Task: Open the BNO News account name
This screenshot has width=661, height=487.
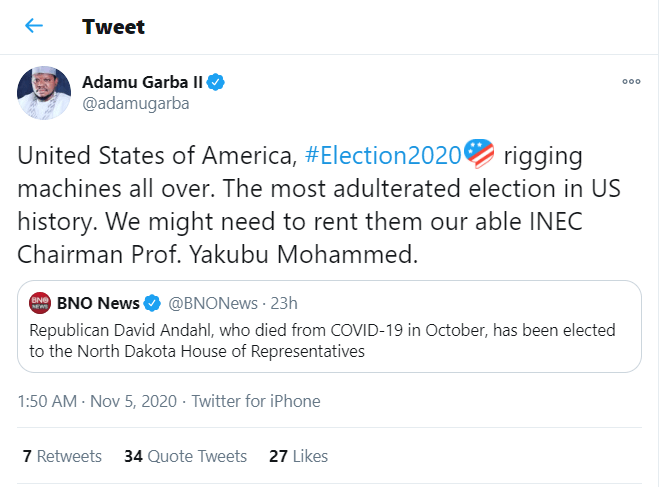Action: pos(98,303)
